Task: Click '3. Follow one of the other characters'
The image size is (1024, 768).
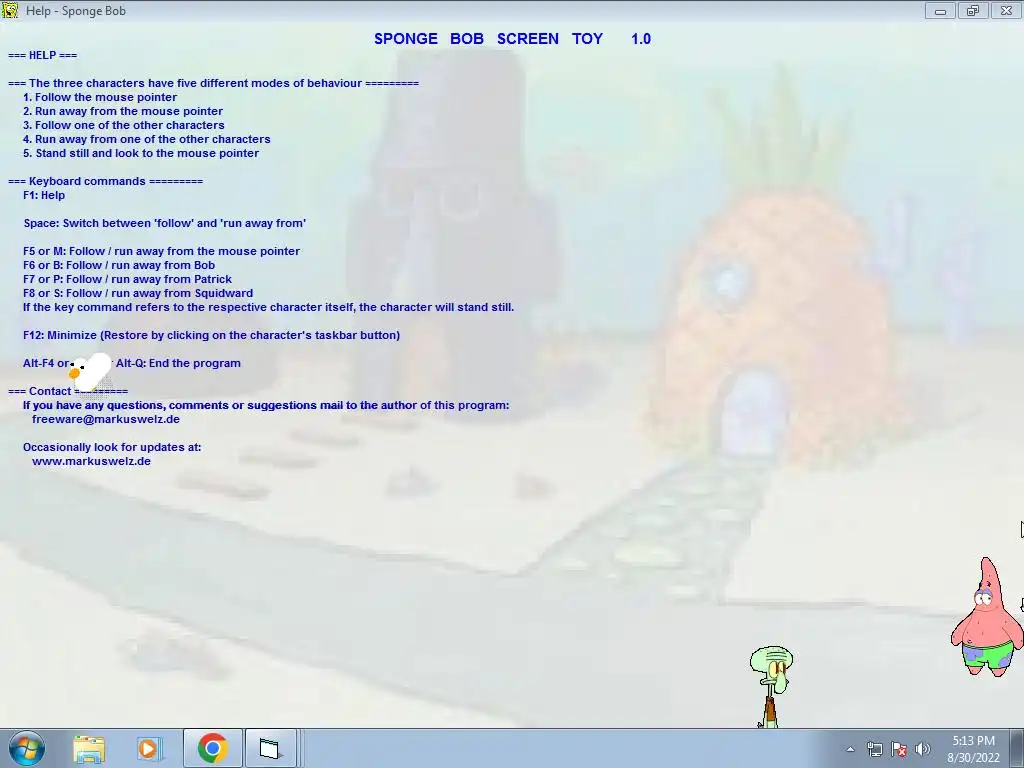Action: 123,125
